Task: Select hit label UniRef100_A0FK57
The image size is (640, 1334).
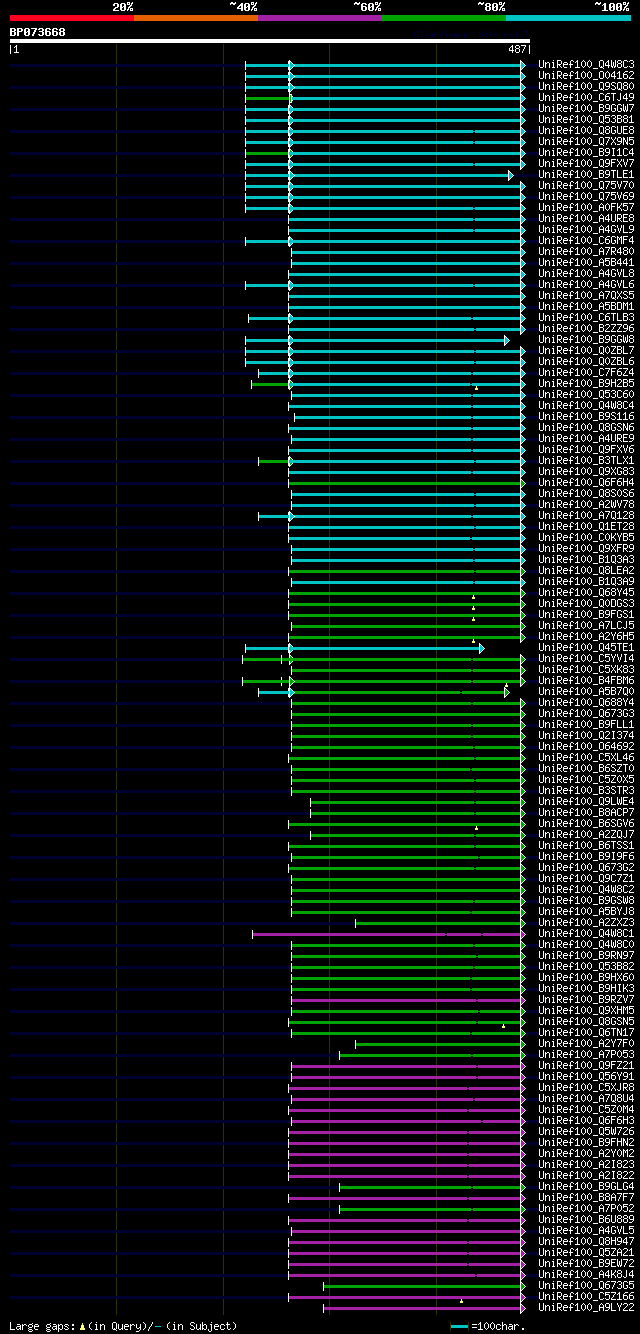Action: (586, 207)
